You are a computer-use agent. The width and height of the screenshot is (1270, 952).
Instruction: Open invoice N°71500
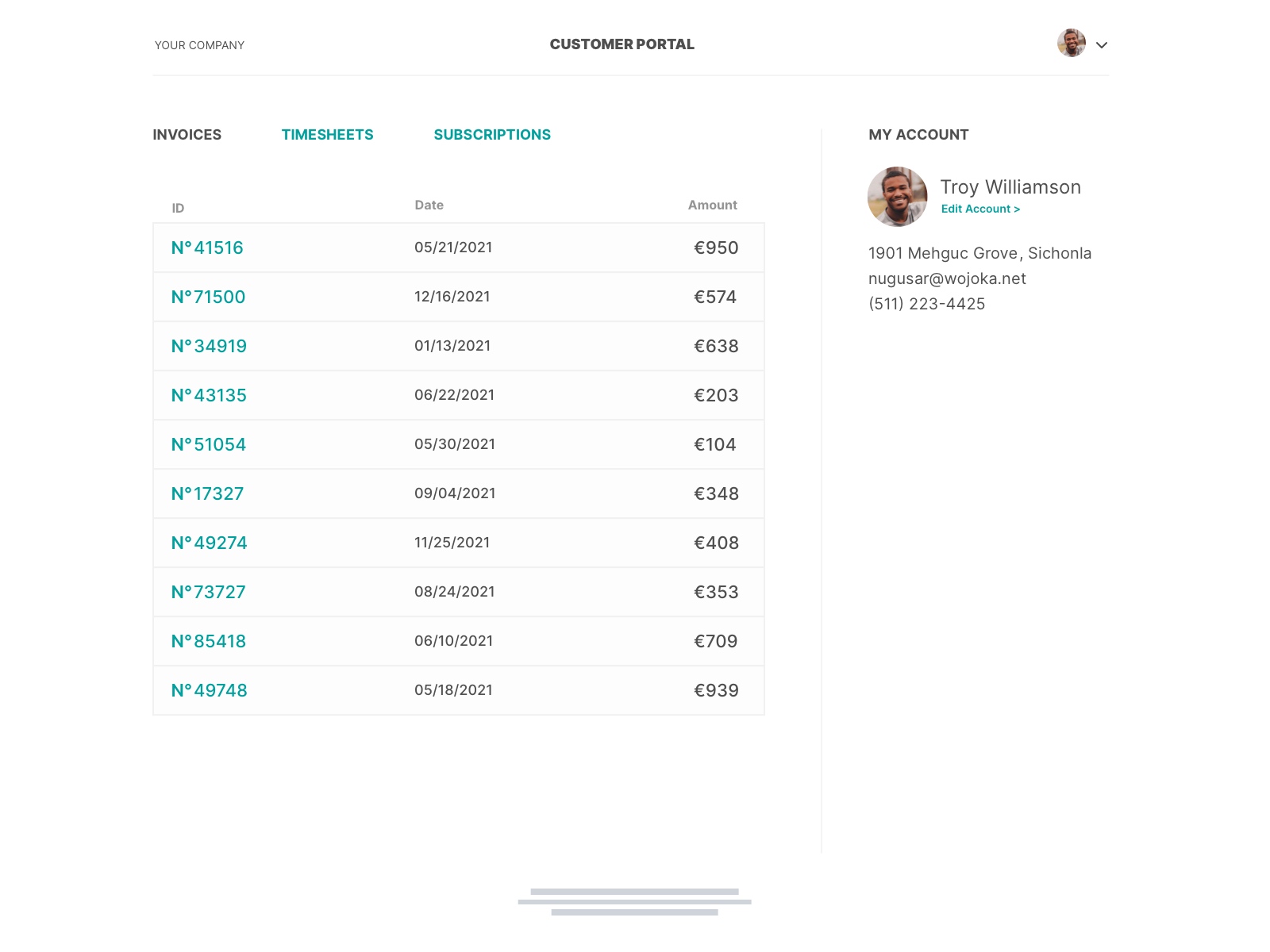coord(208,297)
